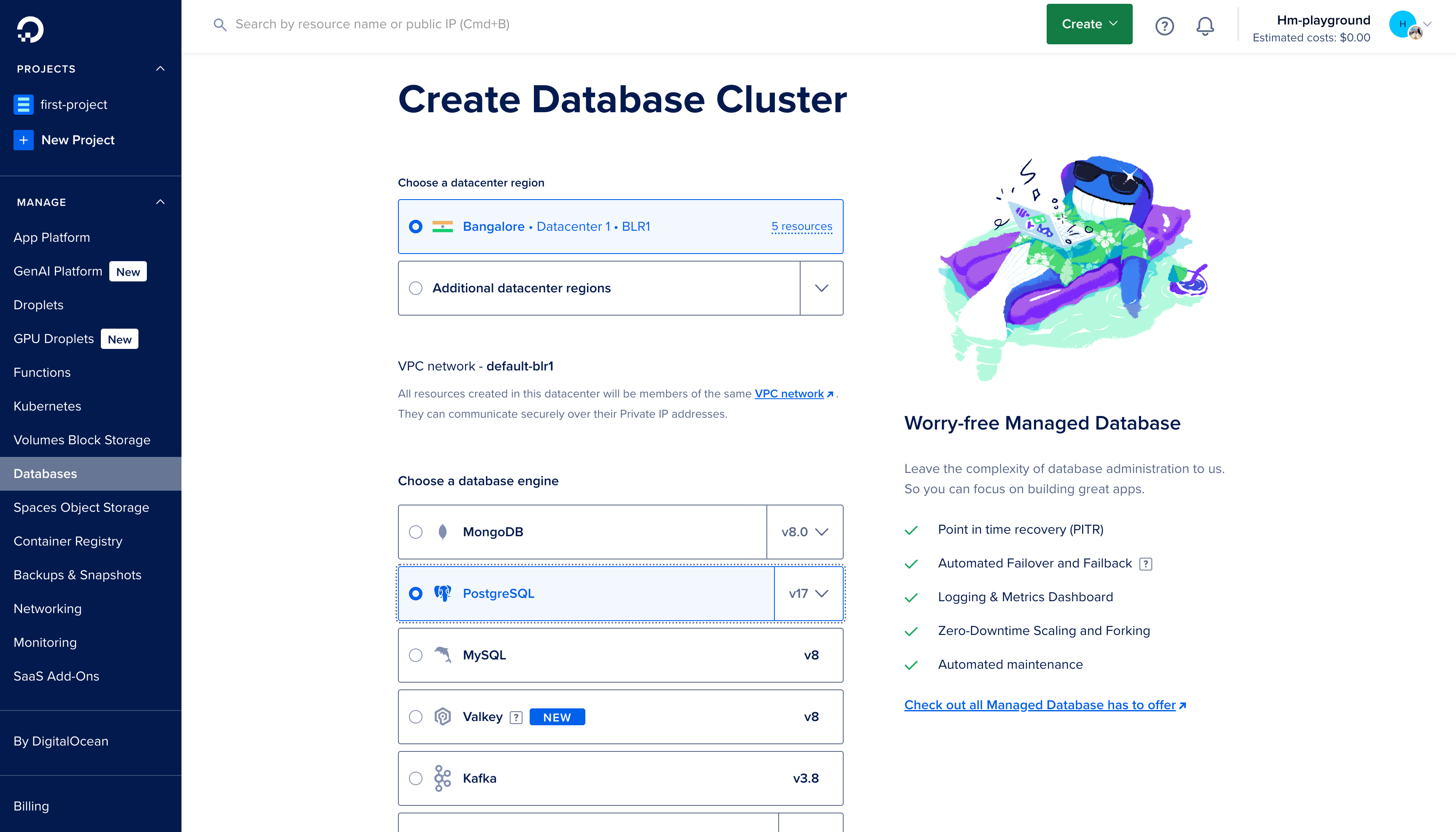Select the Valkey engine radio button
The height and width of the screenshot is (832, 1456).
point(415,716)
